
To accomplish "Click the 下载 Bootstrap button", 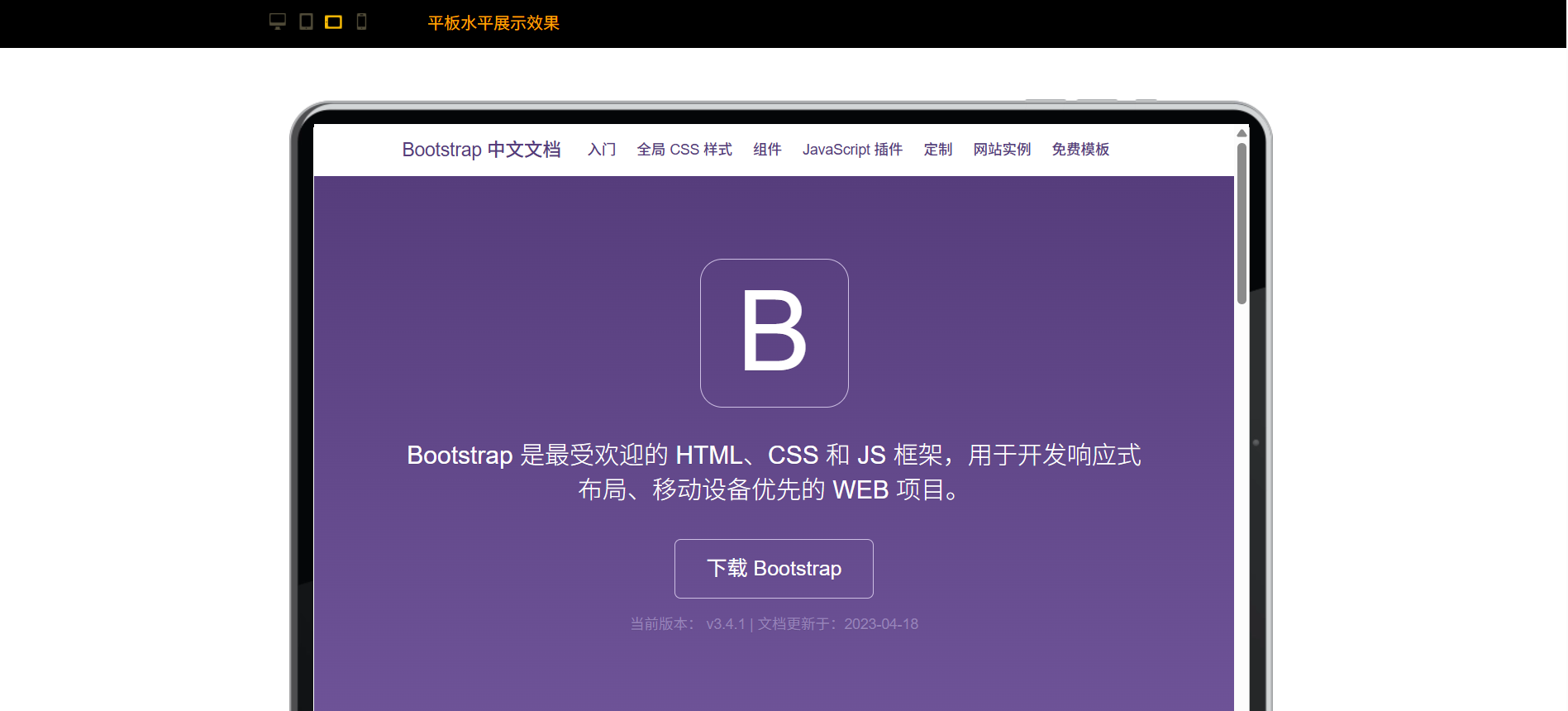I will pos(774,569).
